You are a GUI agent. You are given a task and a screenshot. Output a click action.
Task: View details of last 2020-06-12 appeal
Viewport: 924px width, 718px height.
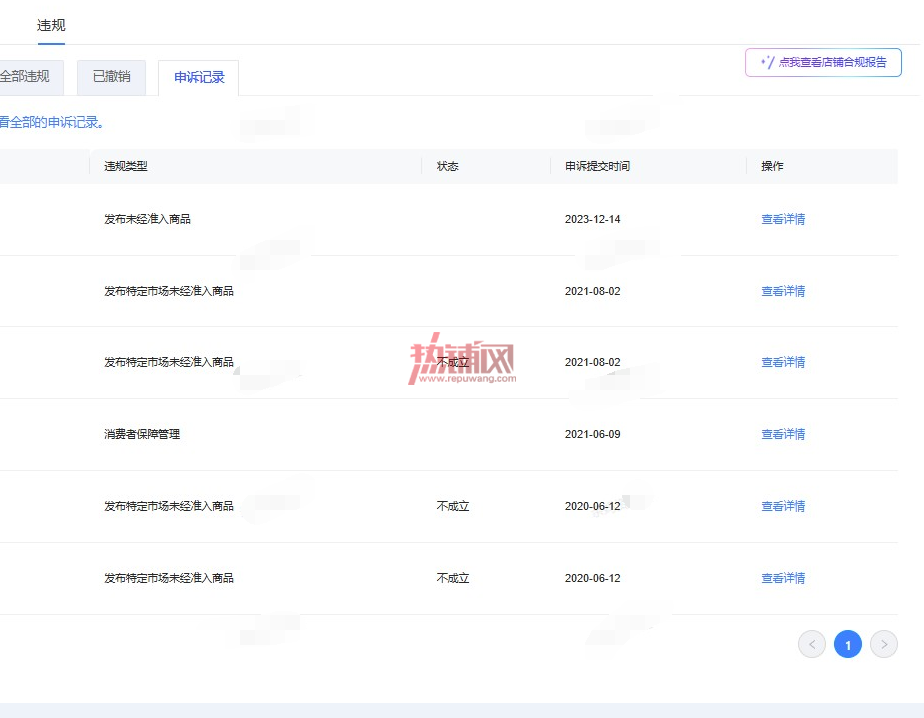pyautogui.click(x=783, y=578)
